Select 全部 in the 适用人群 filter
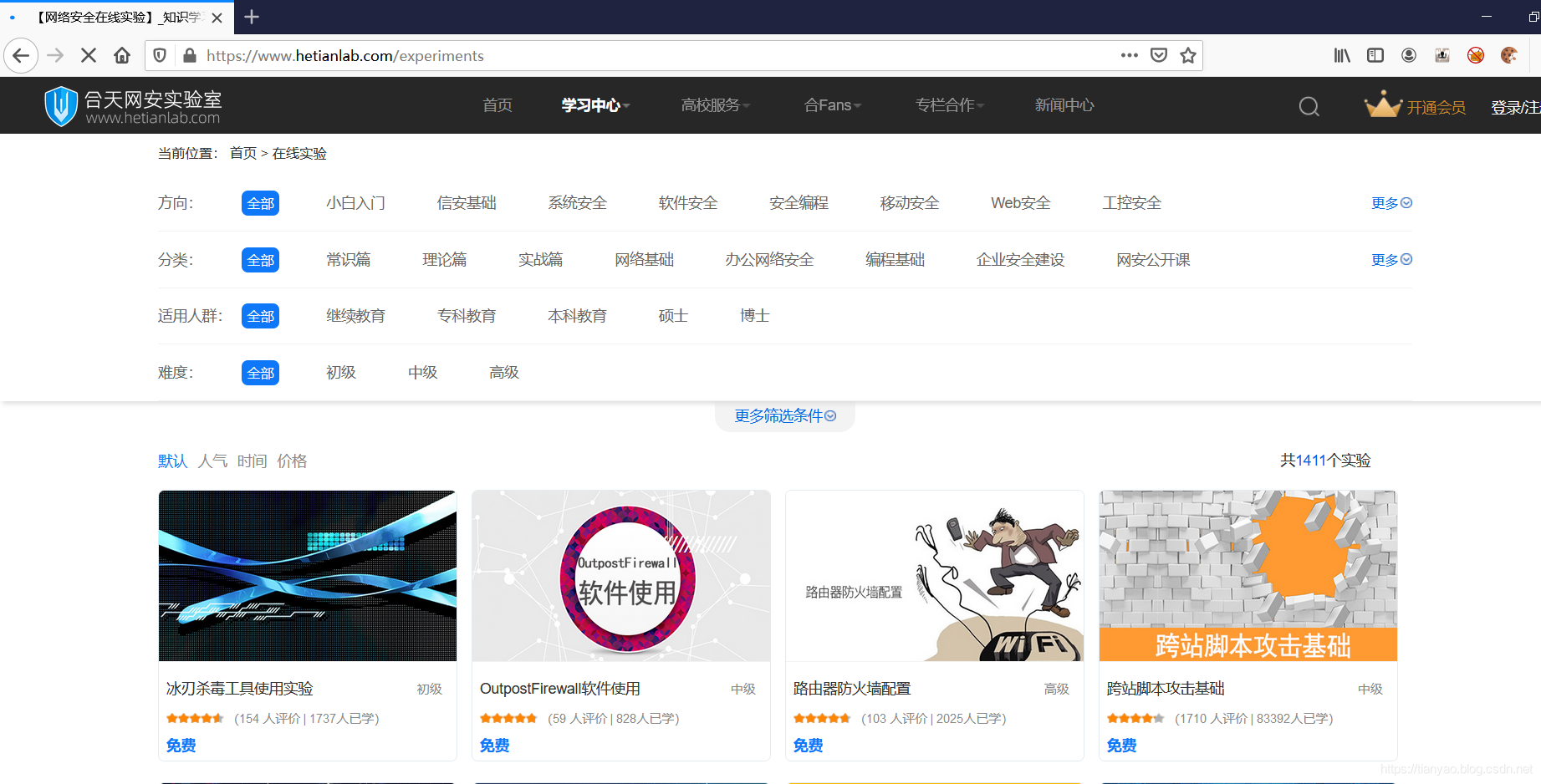 [x=260, y=316]
